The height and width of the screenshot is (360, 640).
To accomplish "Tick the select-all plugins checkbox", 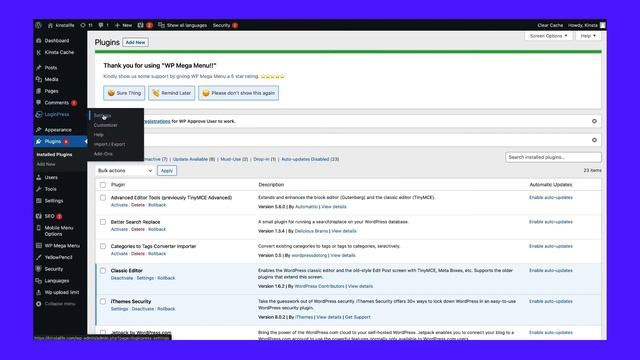I will click(103, 185).
